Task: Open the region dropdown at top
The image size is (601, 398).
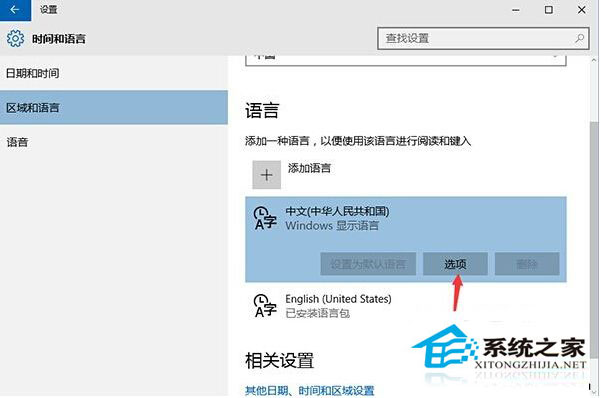Action: [x=406, y=60]
